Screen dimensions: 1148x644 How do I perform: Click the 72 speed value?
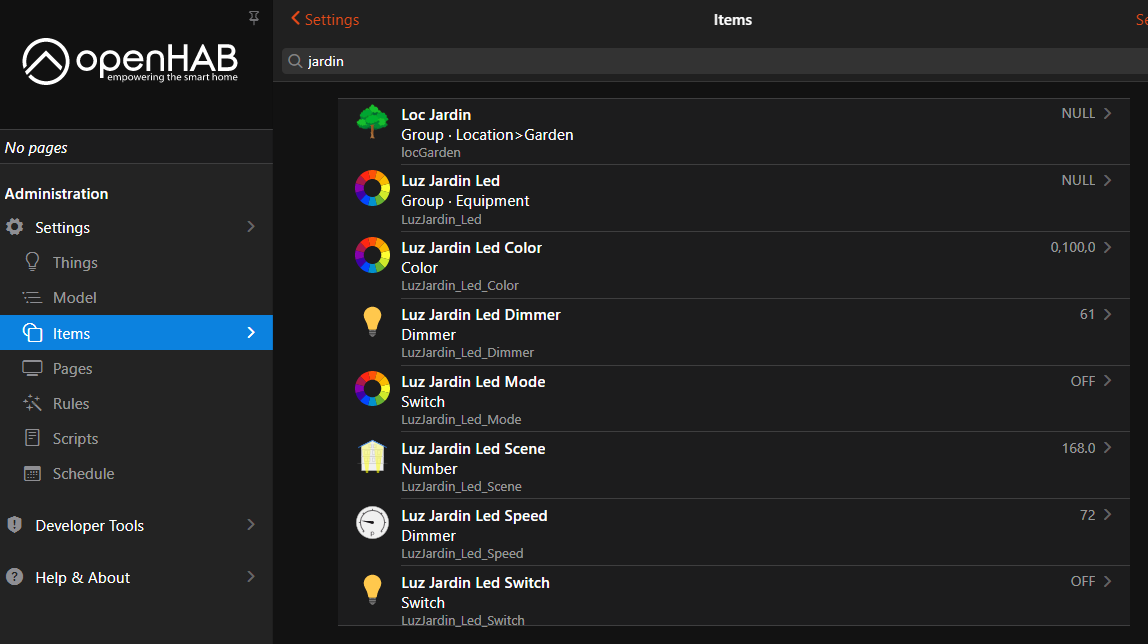(x=1087, y=515)
